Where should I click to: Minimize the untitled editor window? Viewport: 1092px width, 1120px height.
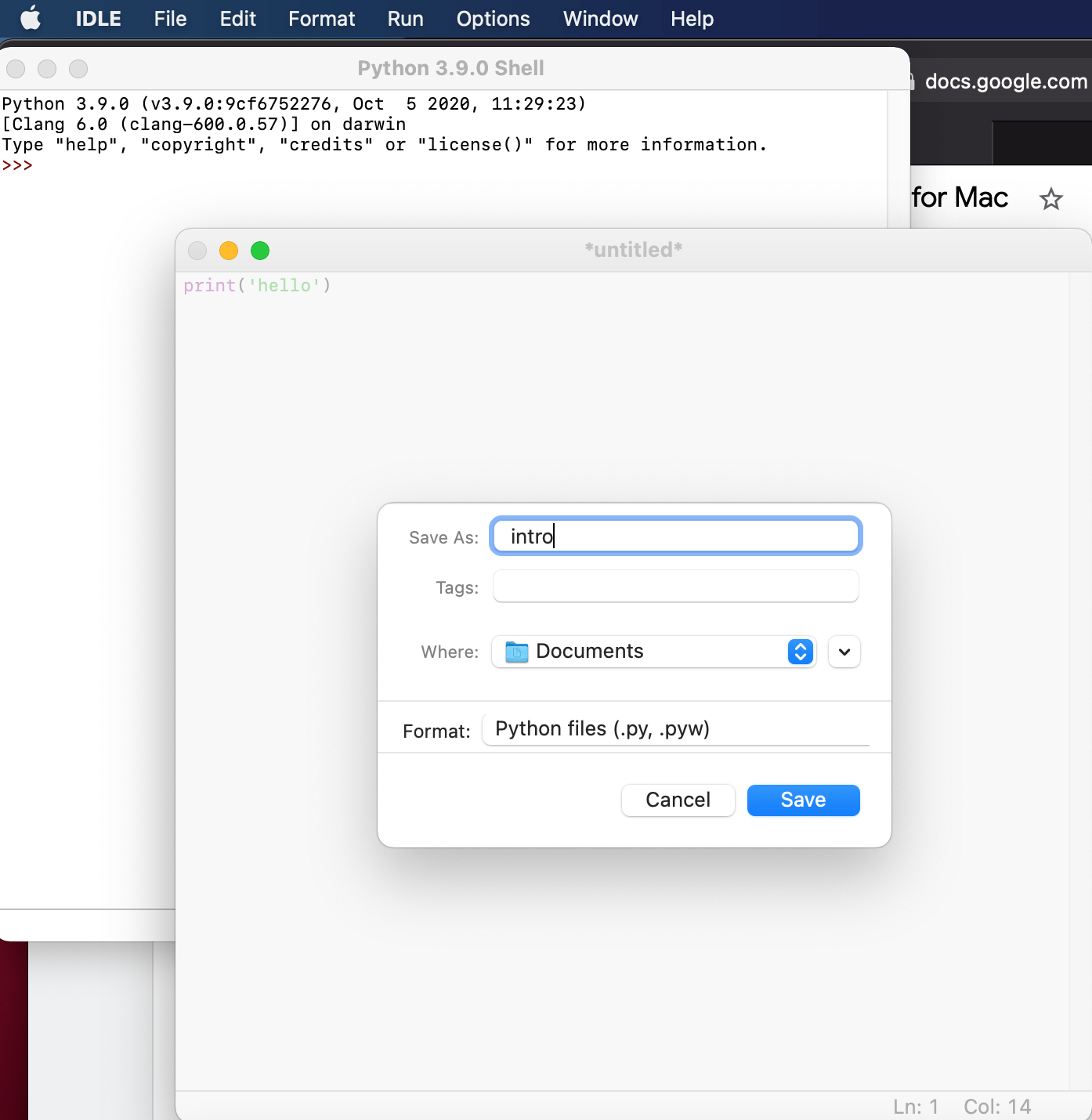pos(229,251)
